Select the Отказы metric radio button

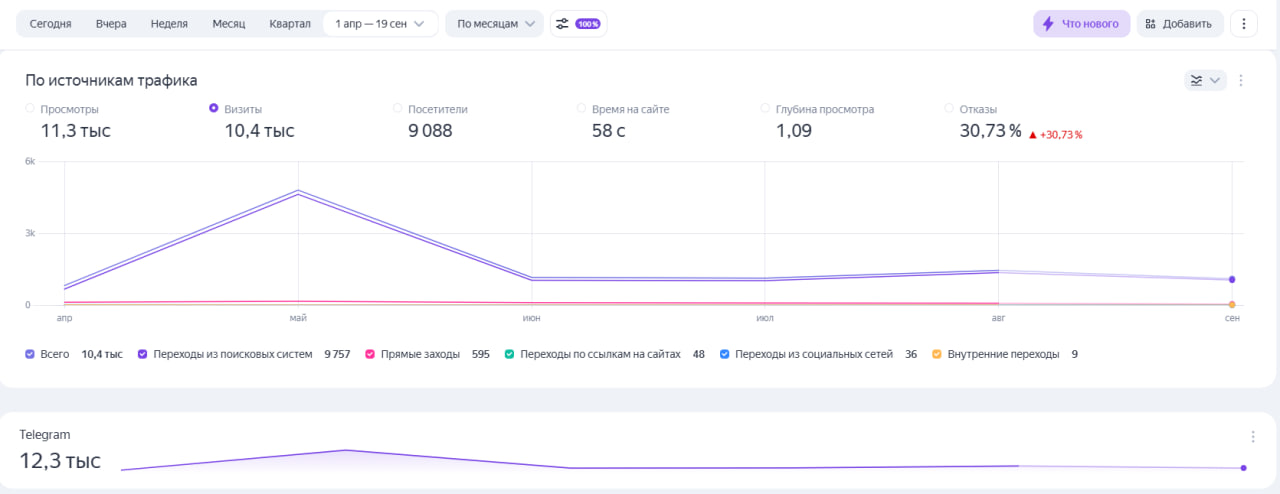point(949,108)
